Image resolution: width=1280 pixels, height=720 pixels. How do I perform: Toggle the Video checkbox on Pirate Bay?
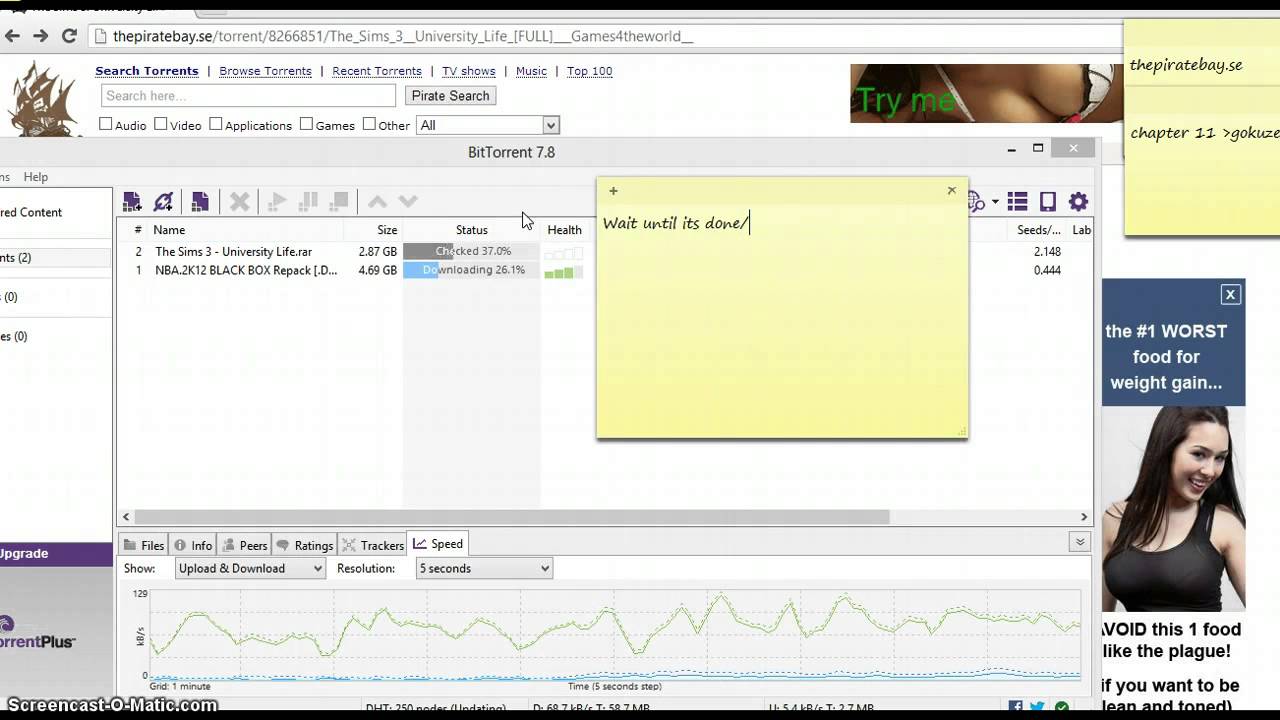tap(160, 124)
